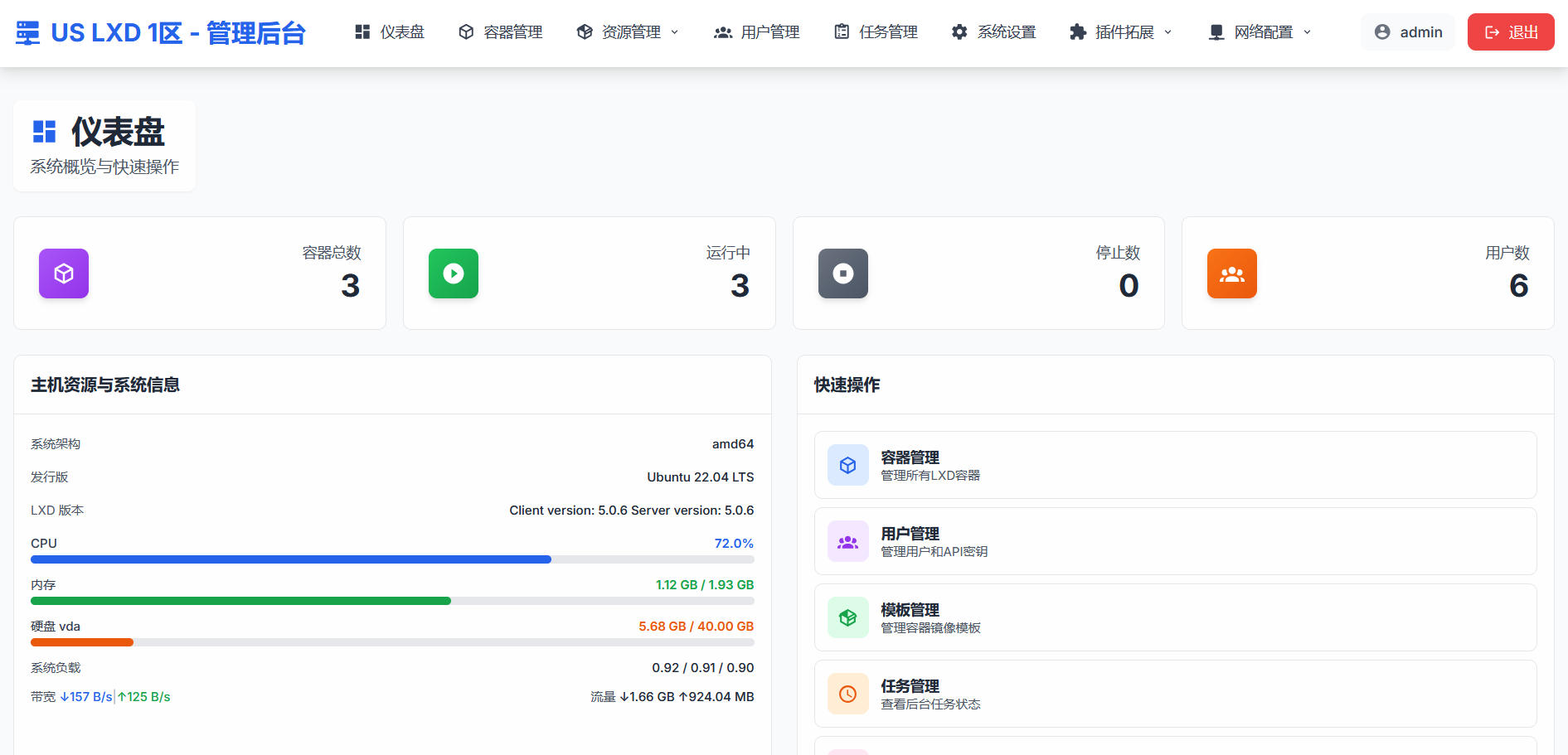Viewport: 1568px width, 755px height.
Task: Open the 用户管理 quick action card title
Action: pos(910,534)
